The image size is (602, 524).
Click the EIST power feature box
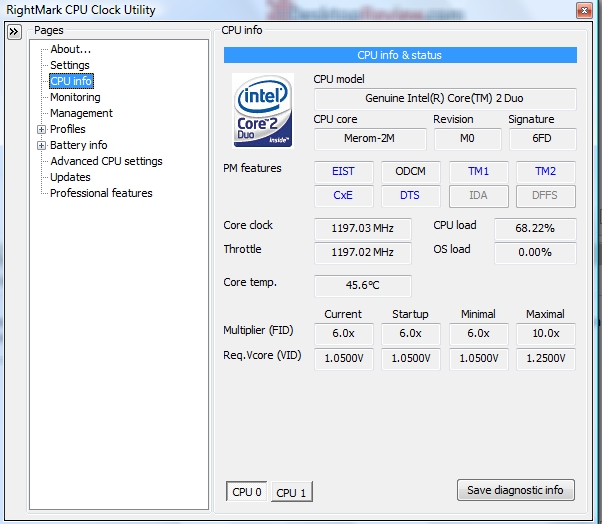[344, 171]
